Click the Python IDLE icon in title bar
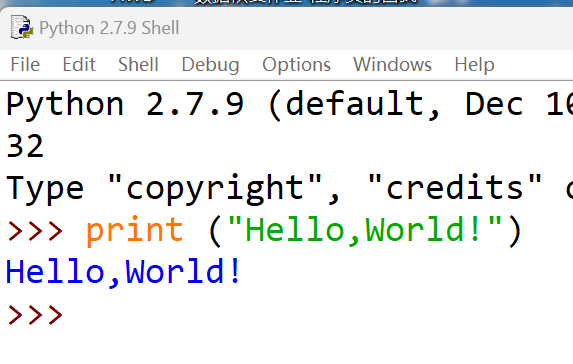Image resolution: width=573 pixels, height=364 pixels. (22, 27)
